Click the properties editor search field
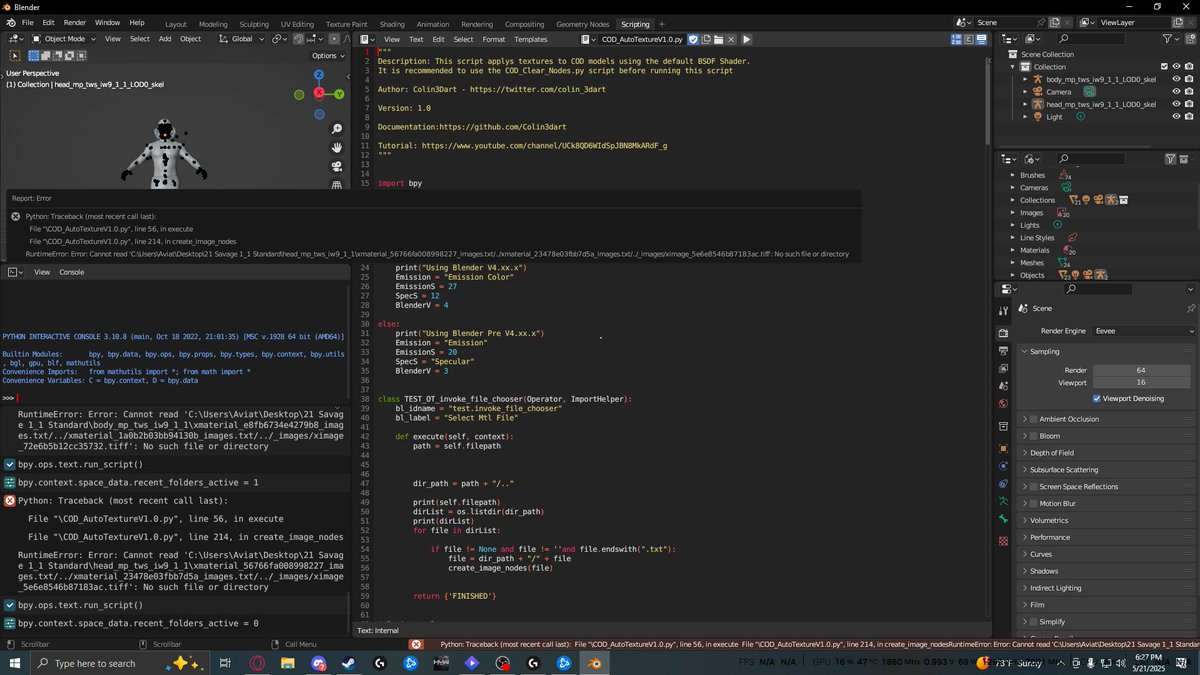 (1098, 289)
